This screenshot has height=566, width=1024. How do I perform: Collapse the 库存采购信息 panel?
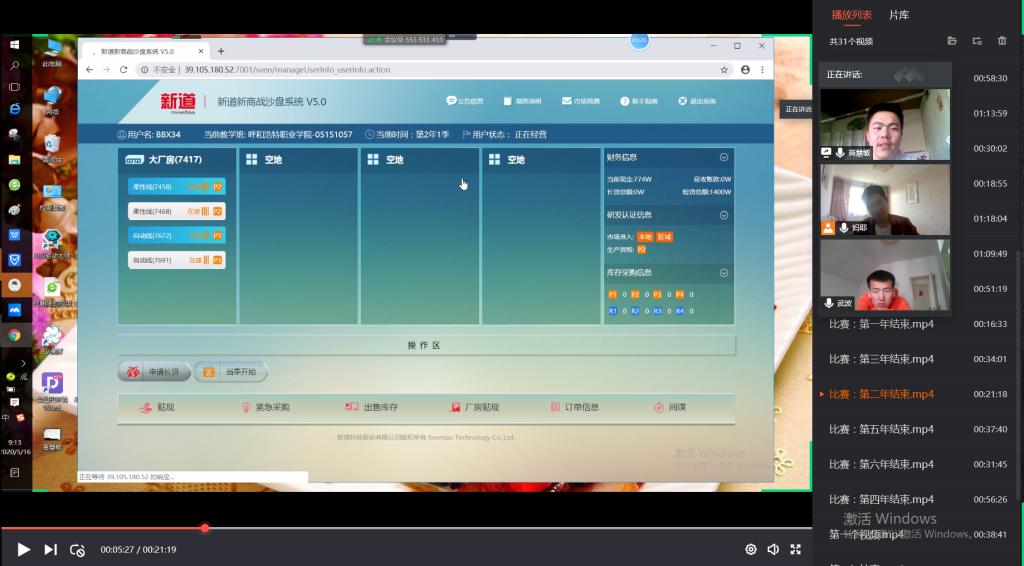coord(724,272)
